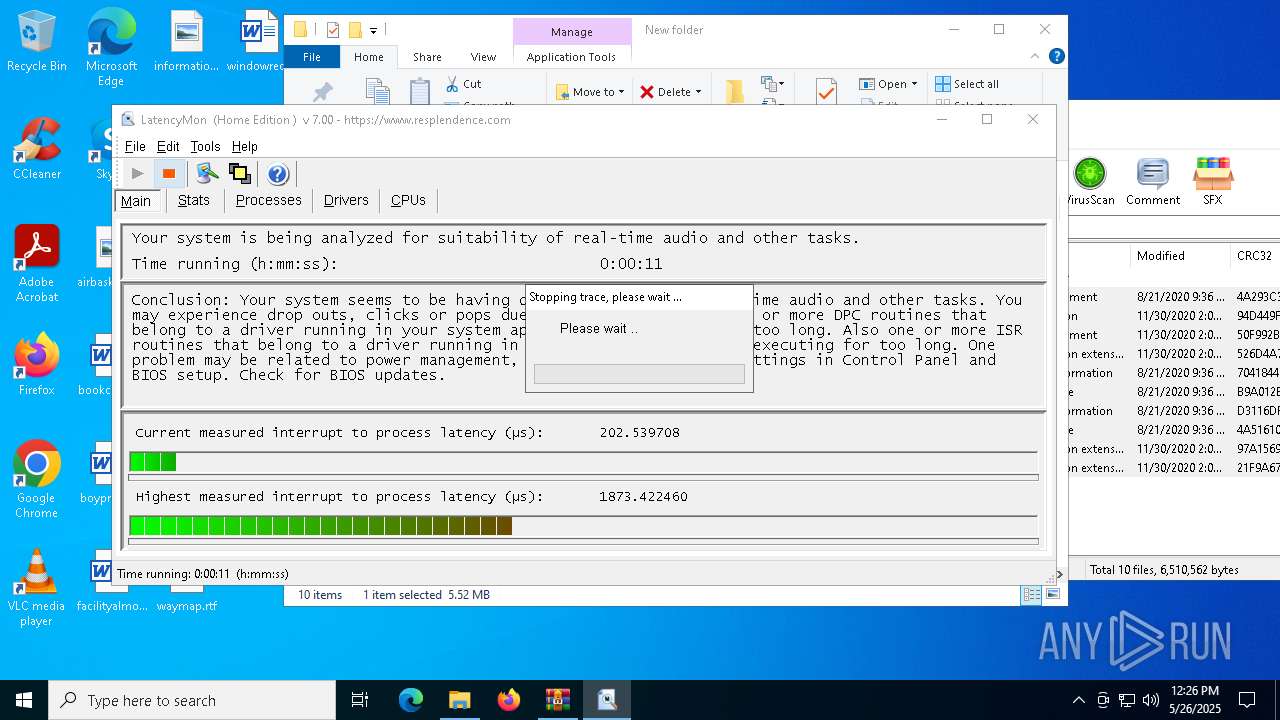Viewport: 1280px width, 720px height.
Task: Open the File menu in LatencyMon
Action: [135, 146]
